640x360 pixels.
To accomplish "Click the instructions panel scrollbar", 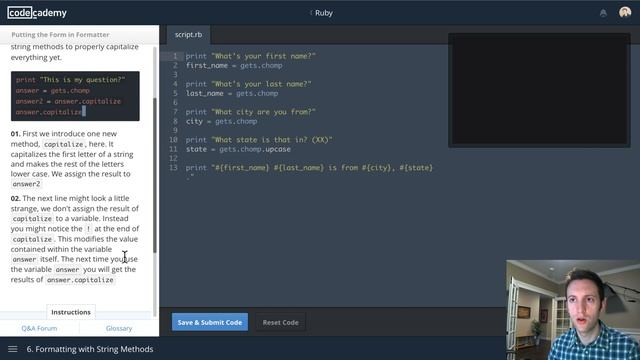I will [155, 175].
